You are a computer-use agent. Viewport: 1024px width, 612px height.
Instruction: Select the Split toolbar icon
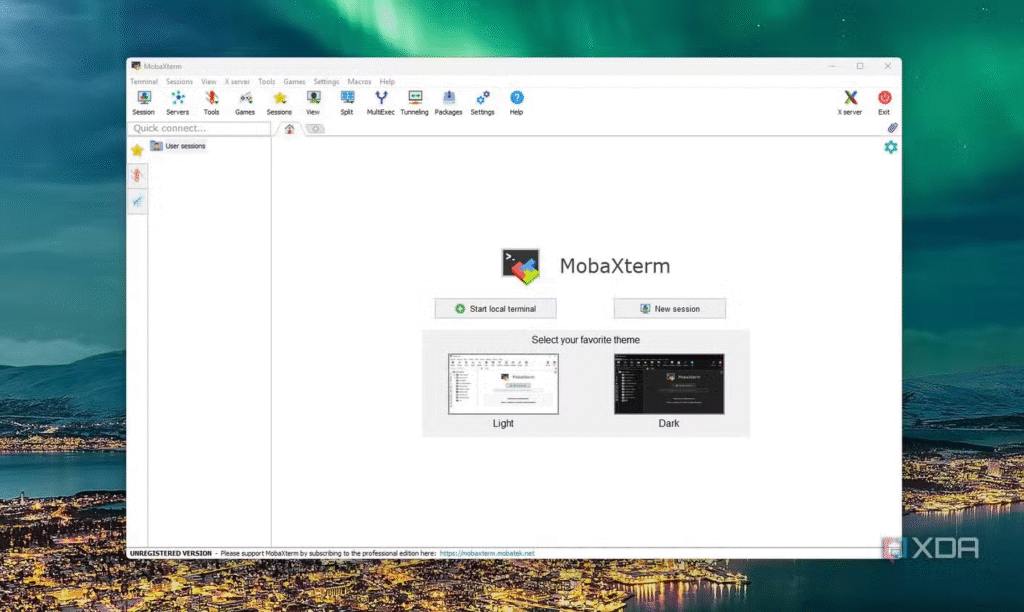(x=347, y=101)
